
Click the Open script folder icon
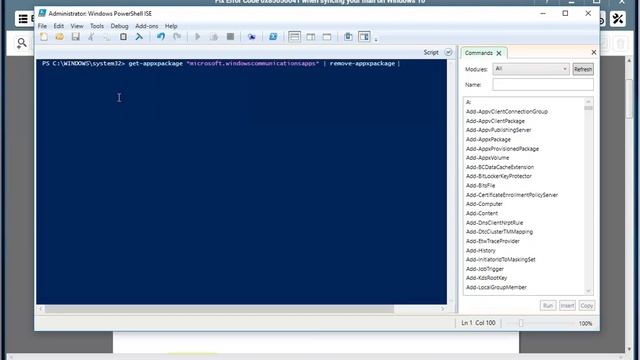60,37
